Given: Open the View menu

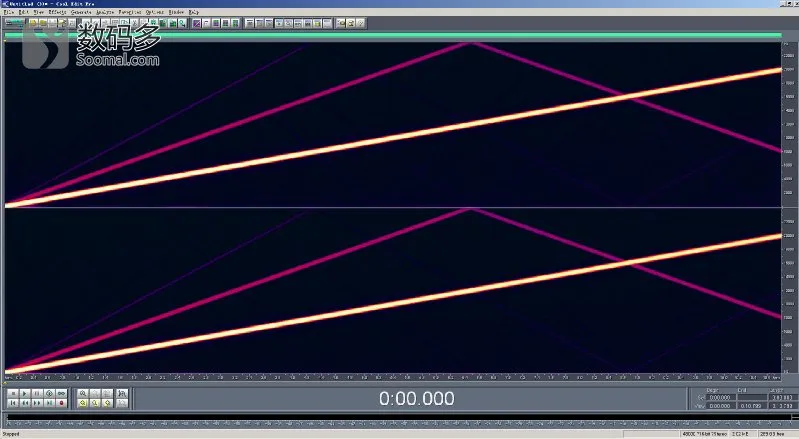Looking at the screenshot, I should point(39,12).
